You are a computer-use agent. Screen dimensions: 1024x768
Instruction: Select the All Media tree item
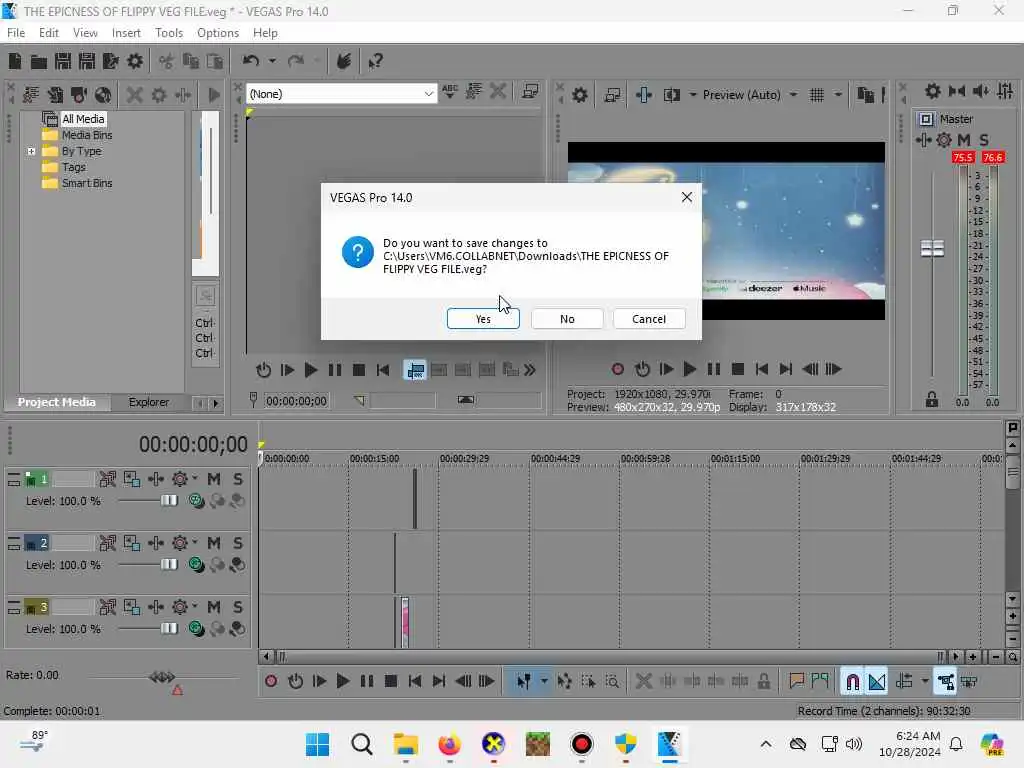[x=82, y=119]
